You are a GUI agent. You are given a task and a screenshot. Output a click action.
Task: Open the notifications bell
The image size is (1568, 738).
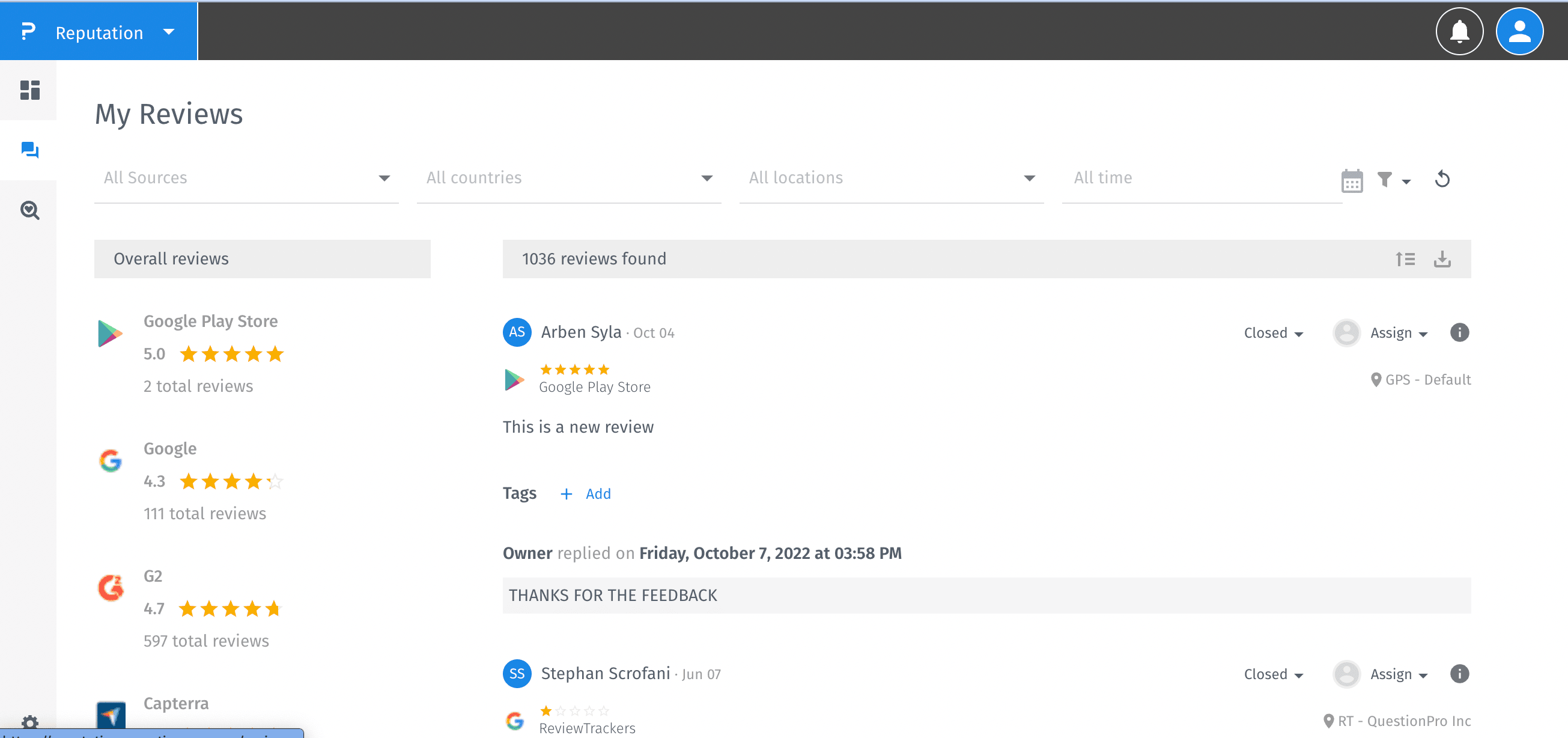click(1459, 32)
